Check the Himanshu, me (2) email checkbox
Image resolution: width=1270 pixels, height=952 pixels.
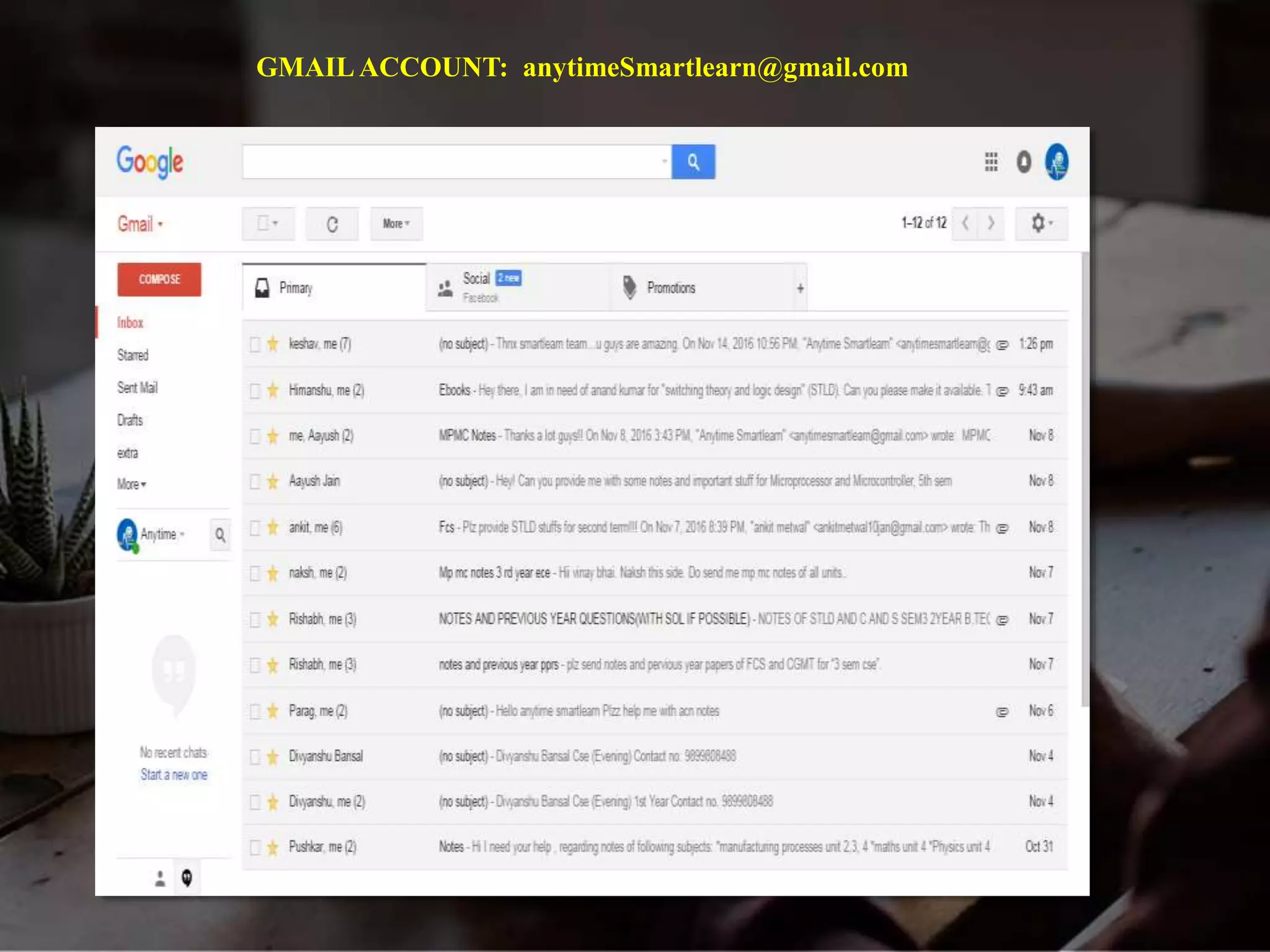255,390
